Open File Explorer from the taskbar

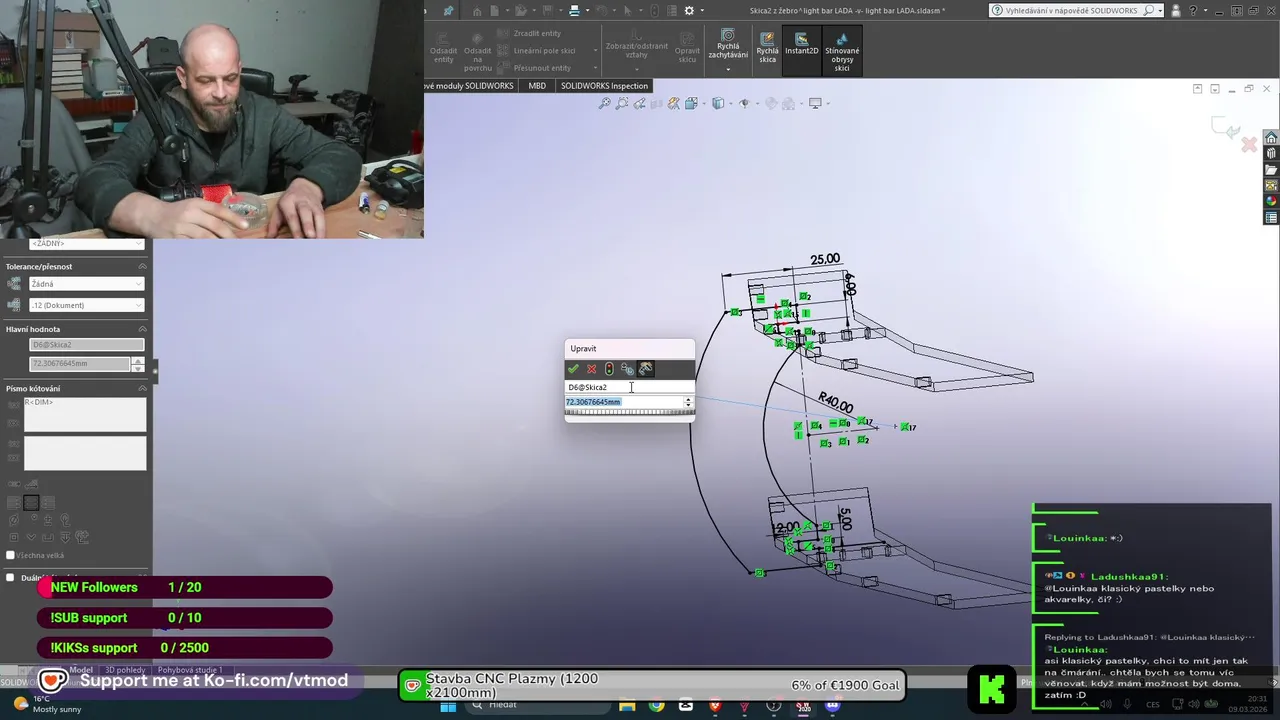pyautogui.click(x=627, y=706)
